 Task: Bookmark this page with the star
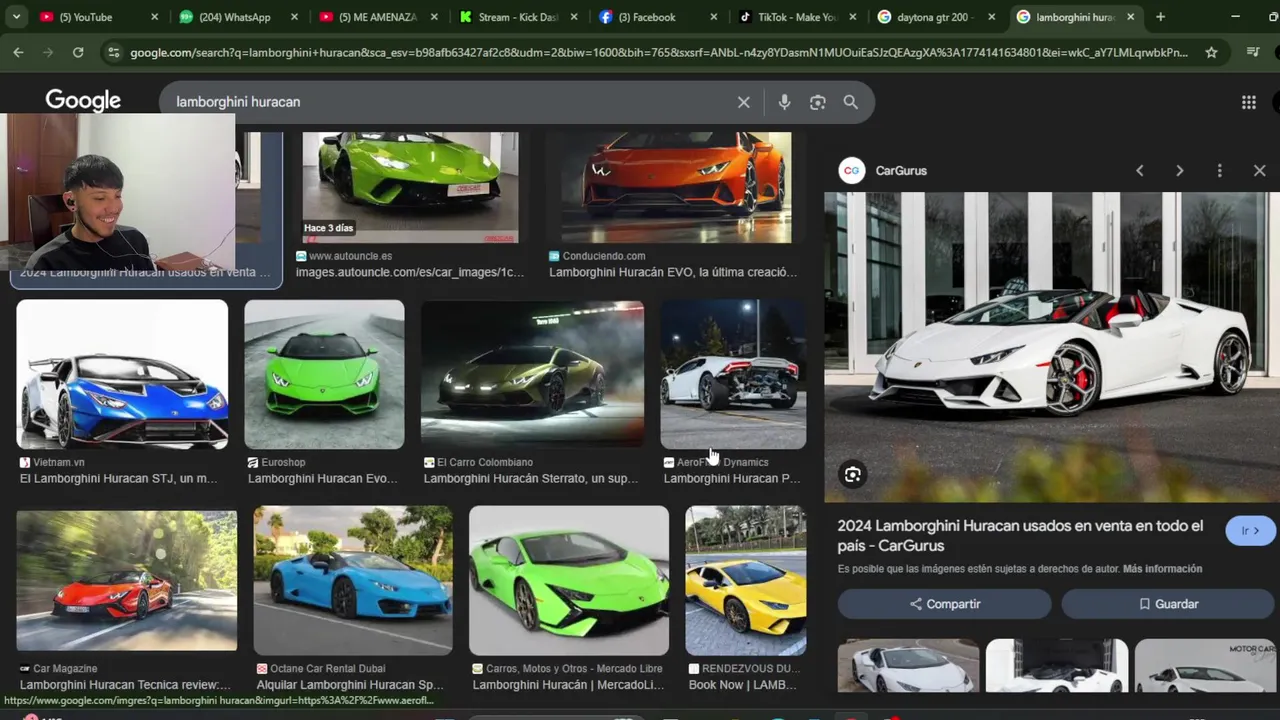(x=1211, y=52)
